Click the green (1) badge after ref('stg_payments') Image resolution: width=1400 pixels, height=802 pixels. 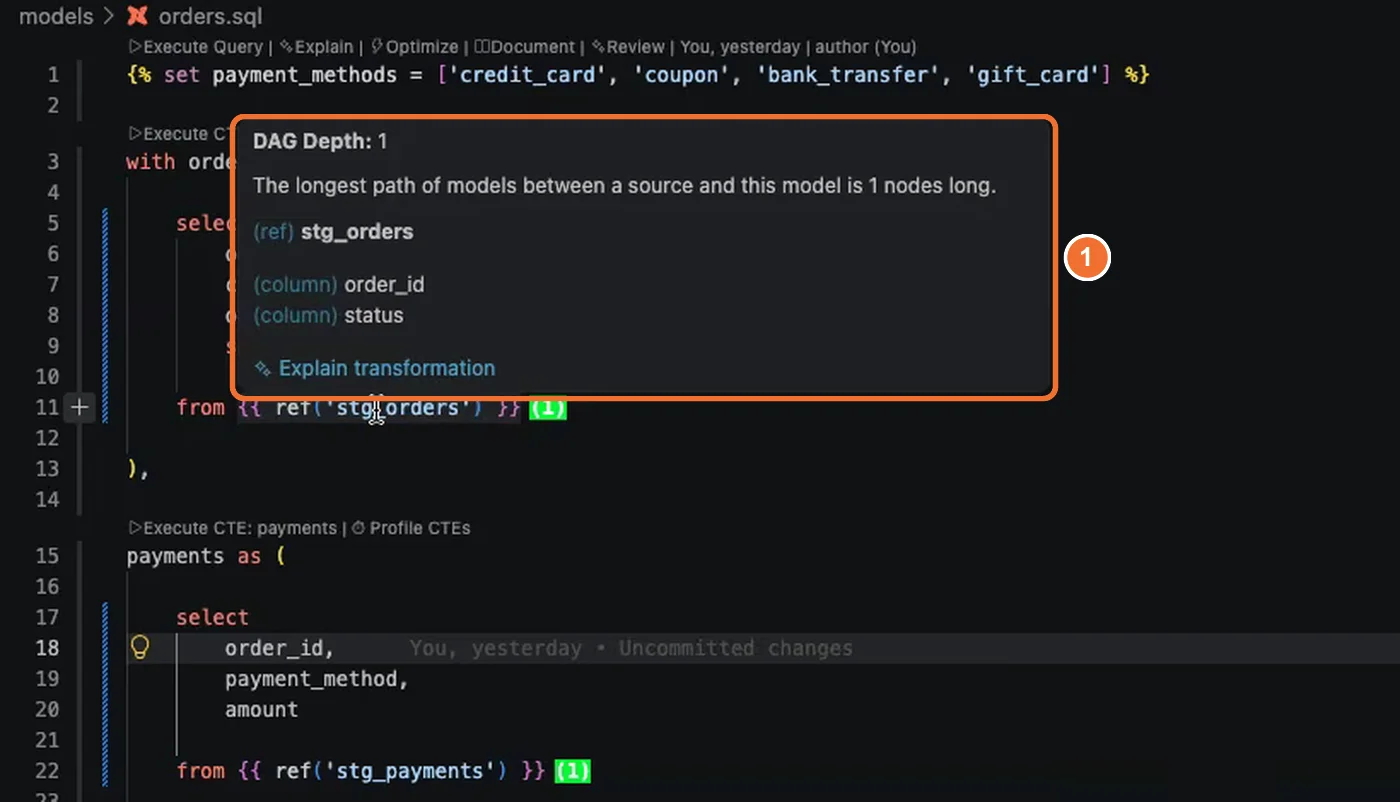572,771
